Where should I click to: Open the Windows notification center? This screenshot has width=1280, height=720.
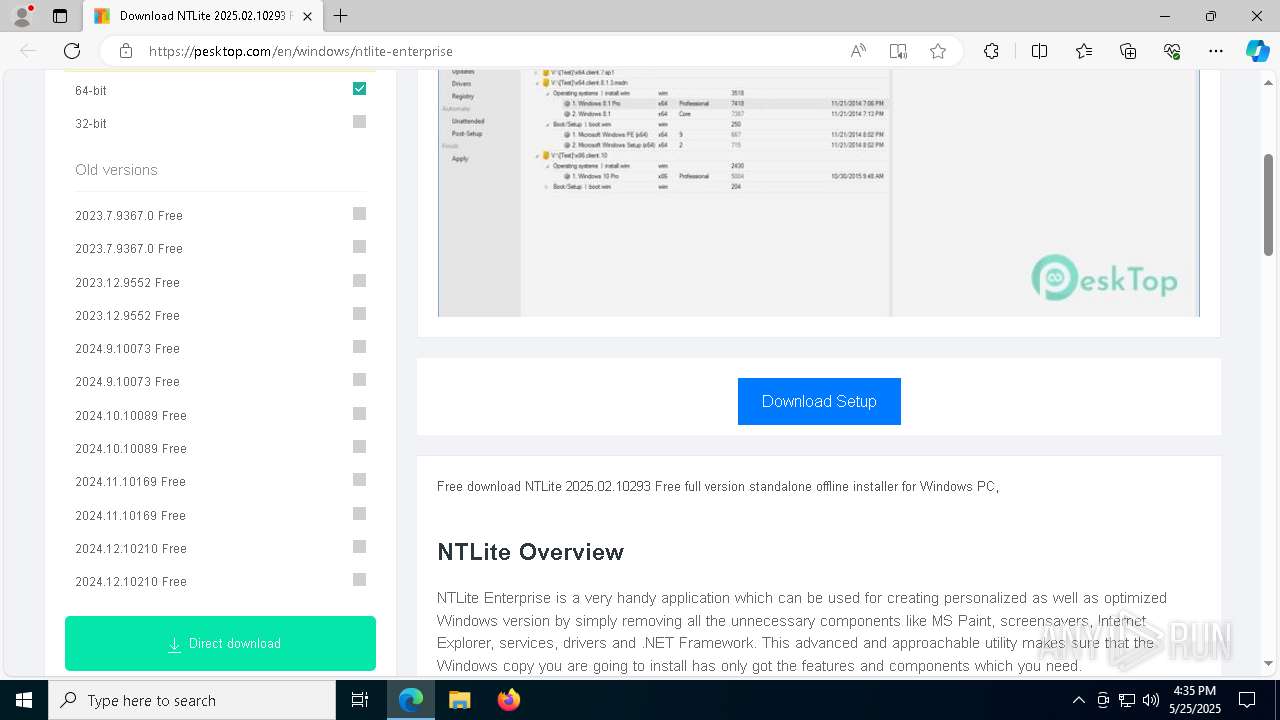point(1247,700)
